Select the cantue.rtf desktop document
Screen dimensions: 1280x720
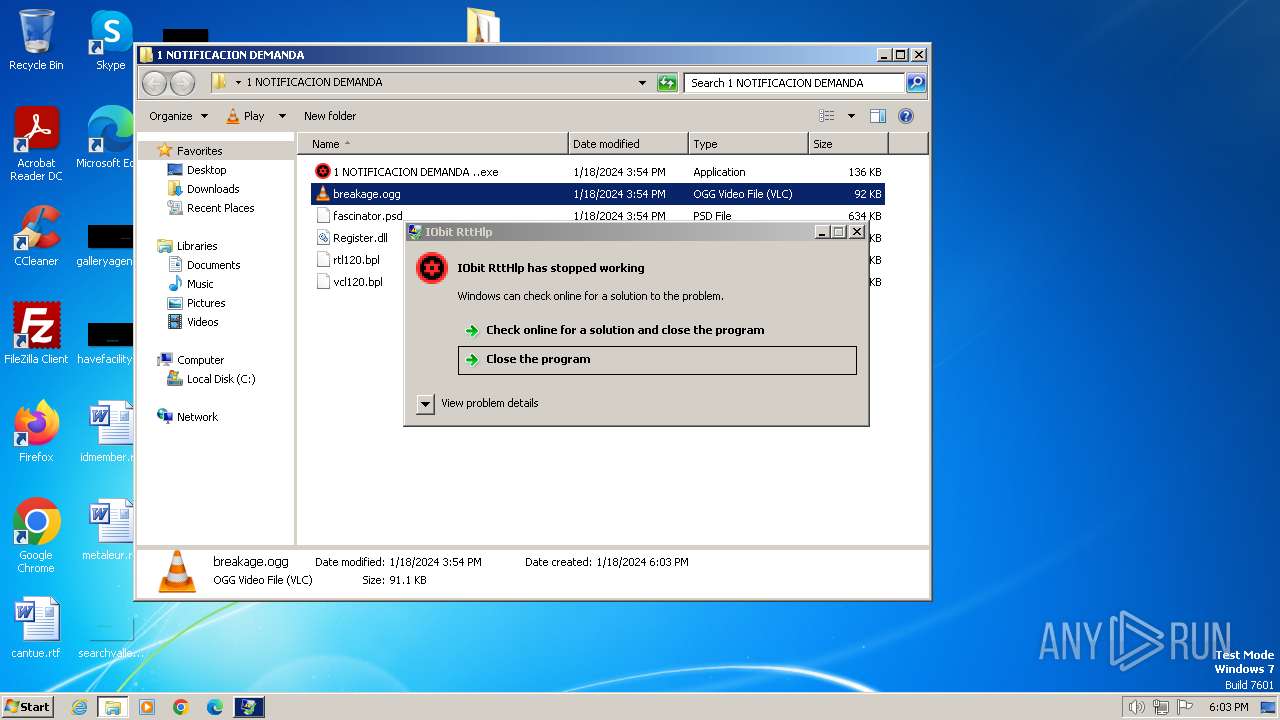tap(36, 628)
